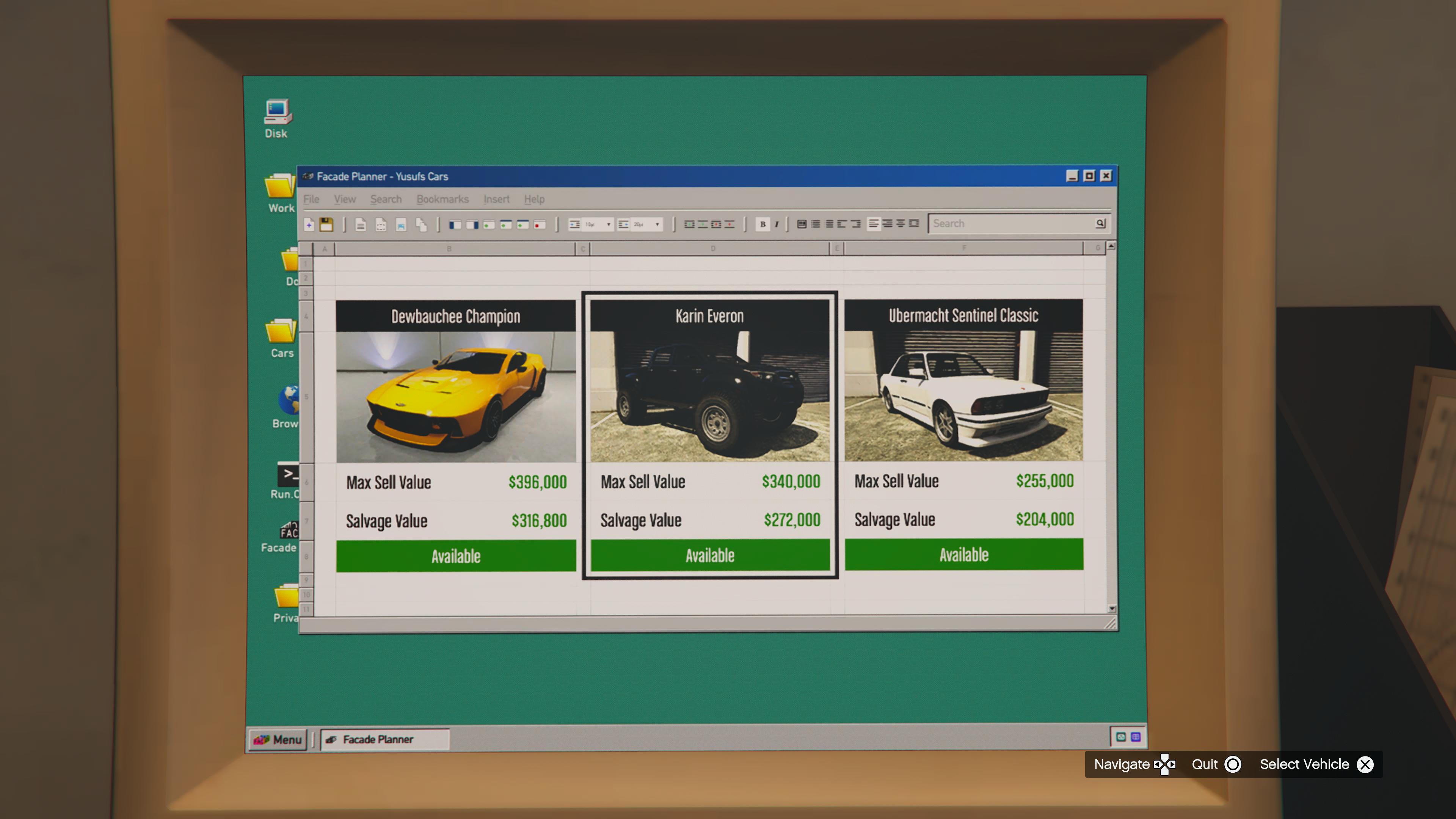Click the red dot cell toolbar icon
1456x819 pixels.
pyautogui.click(x=539, y=224)
